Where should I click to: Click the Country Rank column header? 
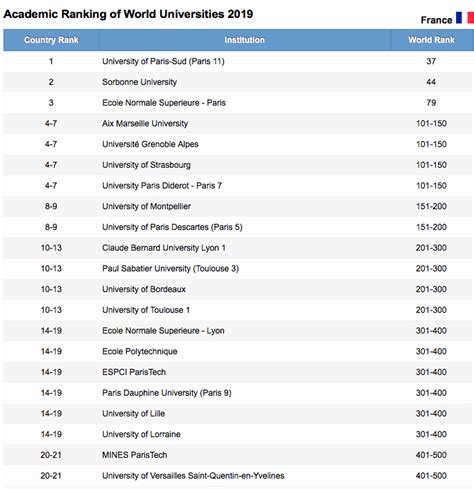click(51, 40)
